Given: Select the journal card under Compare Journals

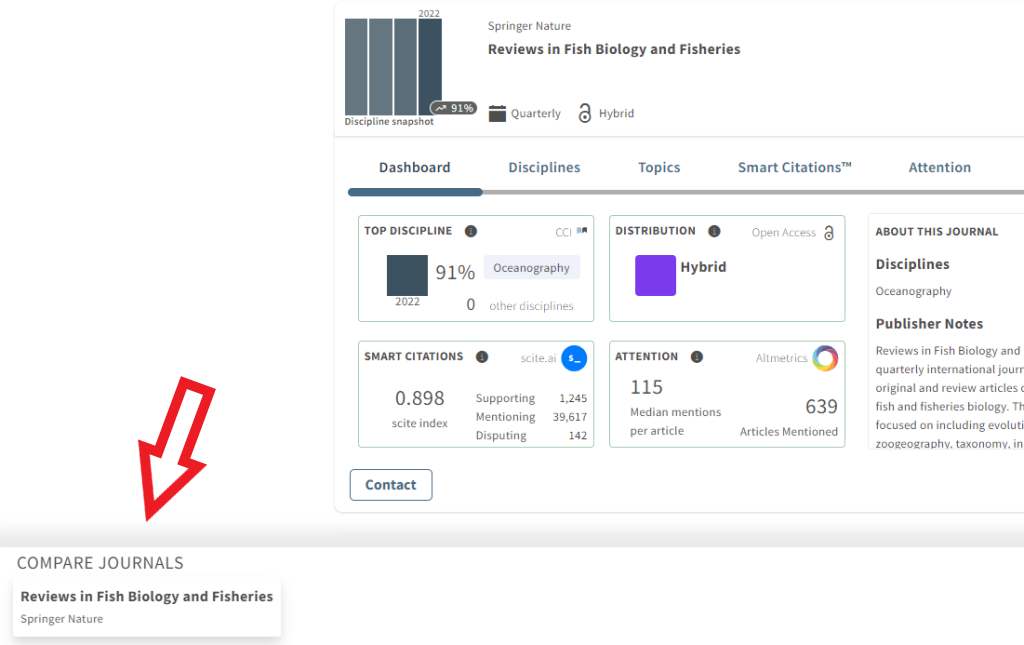Looking at the screenshot, I should click(146, 606).
